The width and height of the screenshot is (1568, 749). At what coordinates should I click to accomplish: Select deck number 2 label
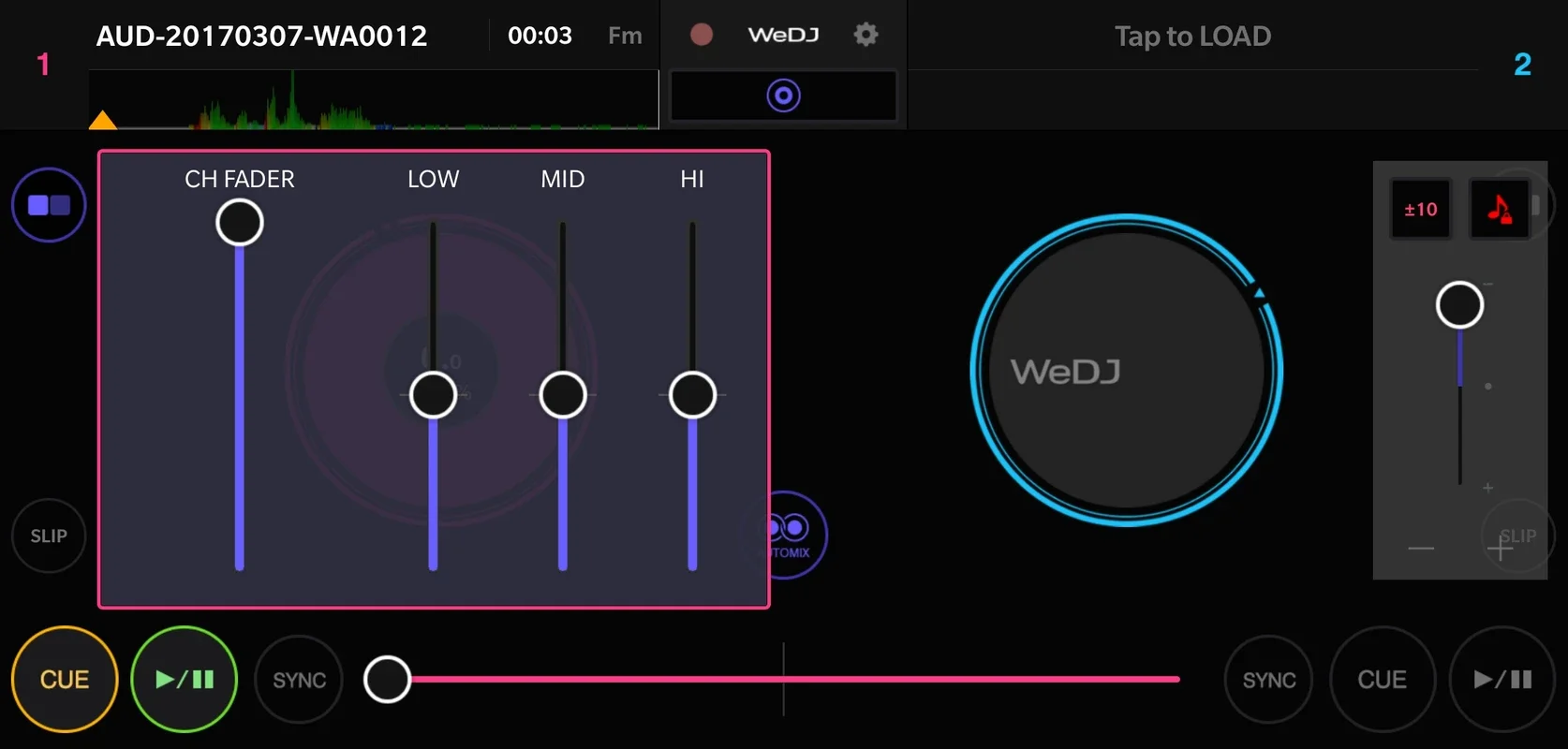1522,64
